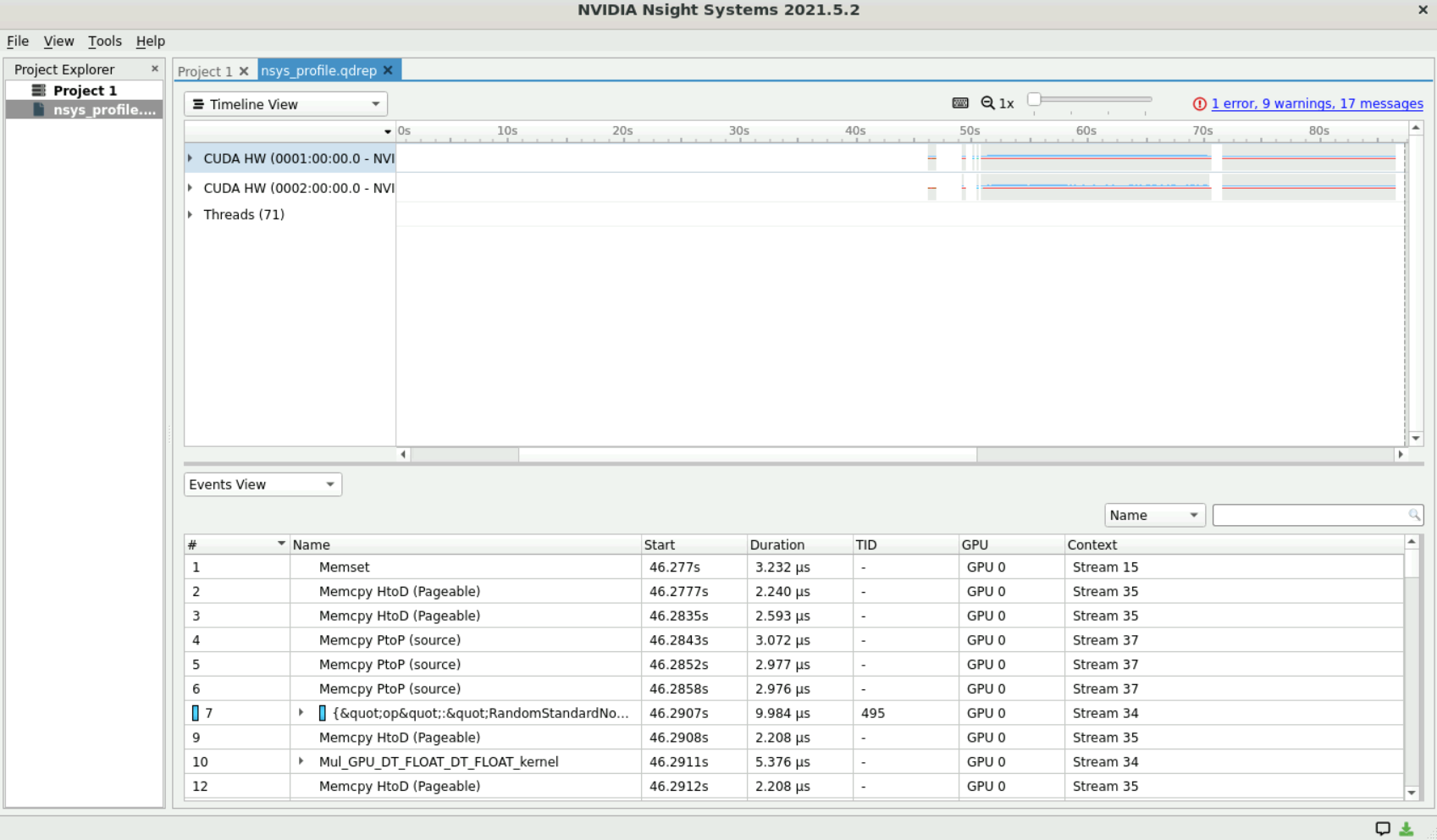The width and height of the screenshot is (1437, 840).
Task: Sort by the Context column header
Action: 1234,544
